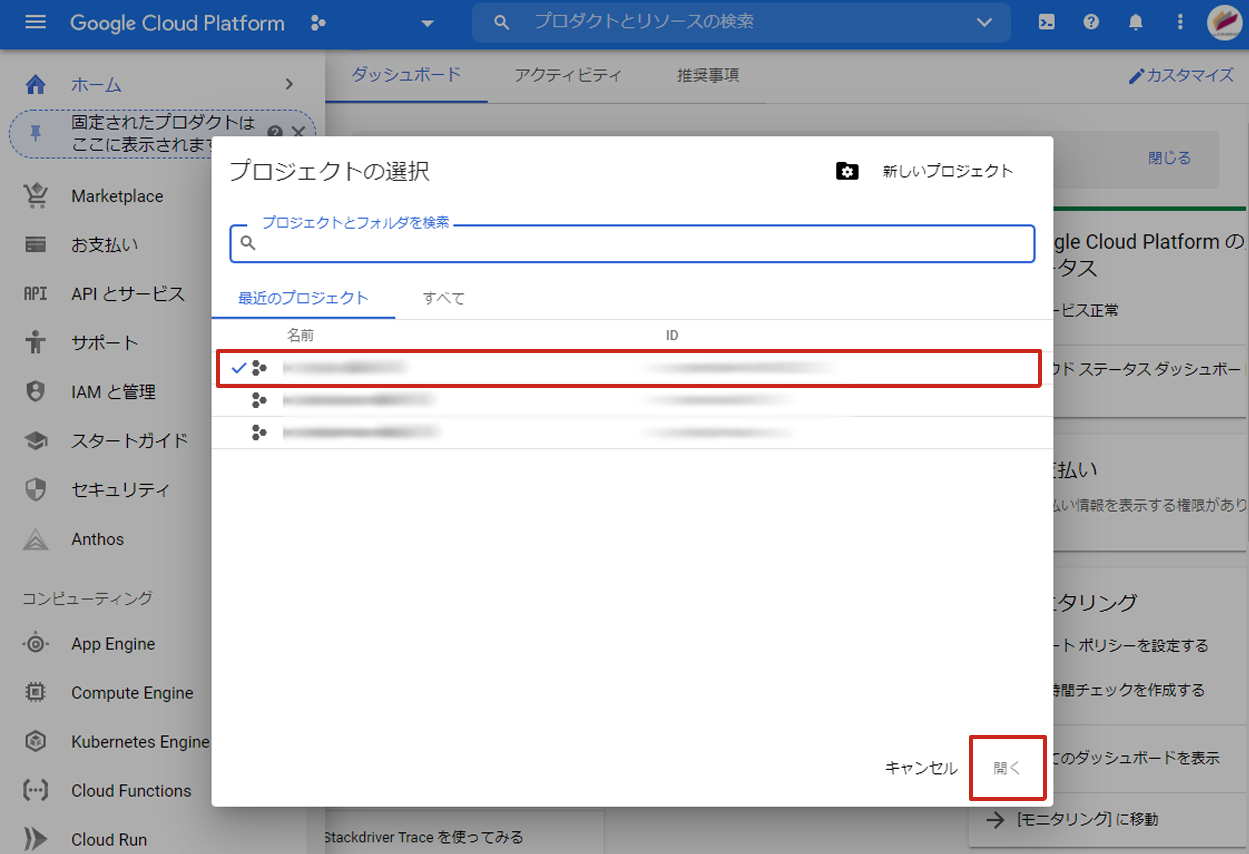1249x854 pixels.
Task: Open the help question mark icon
Action: 1091,23
